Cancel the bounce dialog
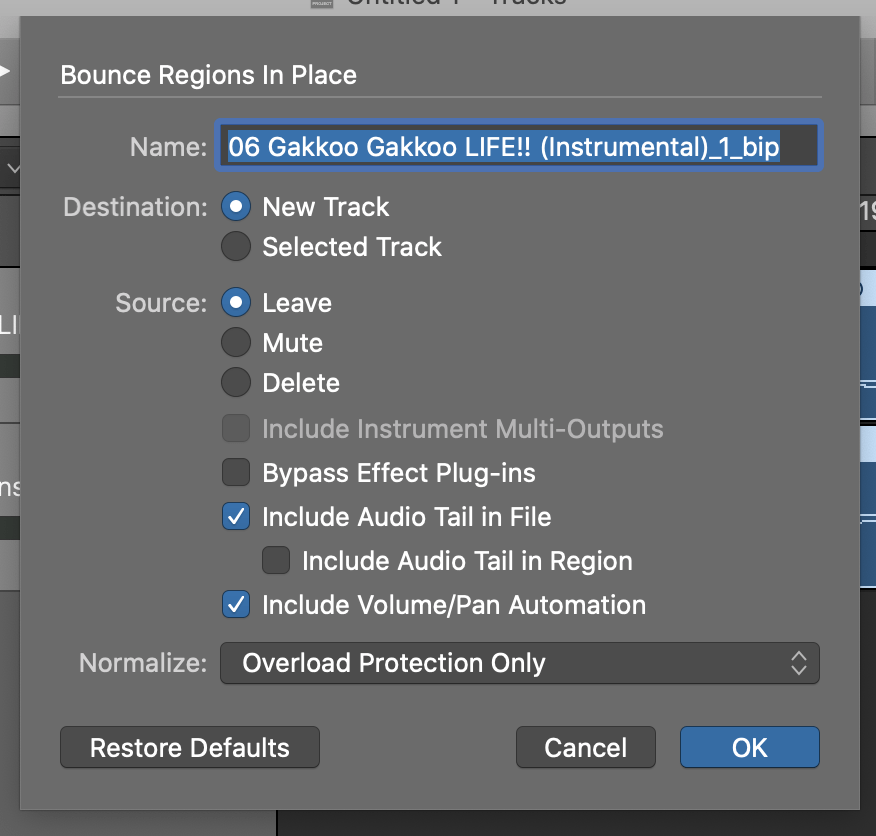 coord(585,748)
